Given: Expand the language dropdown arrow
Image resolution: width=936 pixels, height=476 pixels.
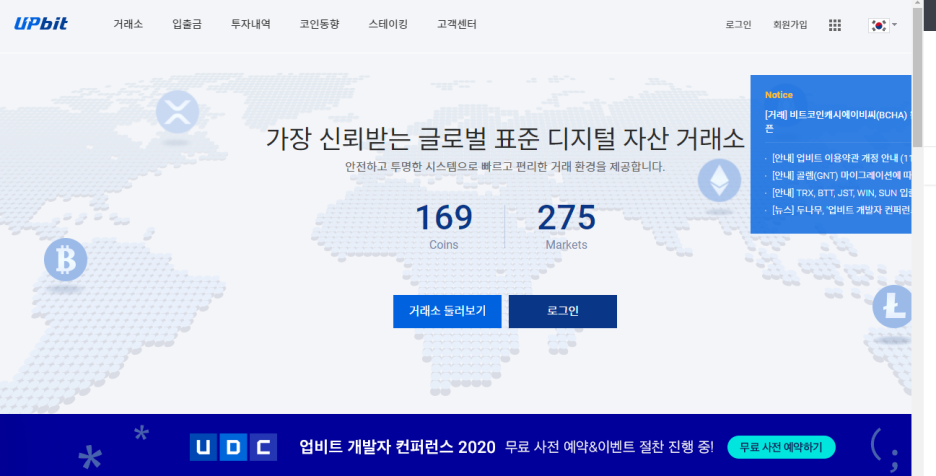Looking at the screenshot, I should click(x=894, y=25).
